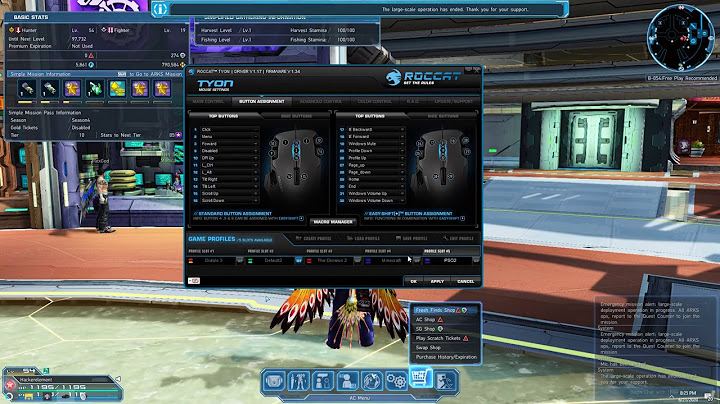The height and width of the screenshot is (404, 720).
Task: Open the gears system settings icon
Action: tap(396, 381)
